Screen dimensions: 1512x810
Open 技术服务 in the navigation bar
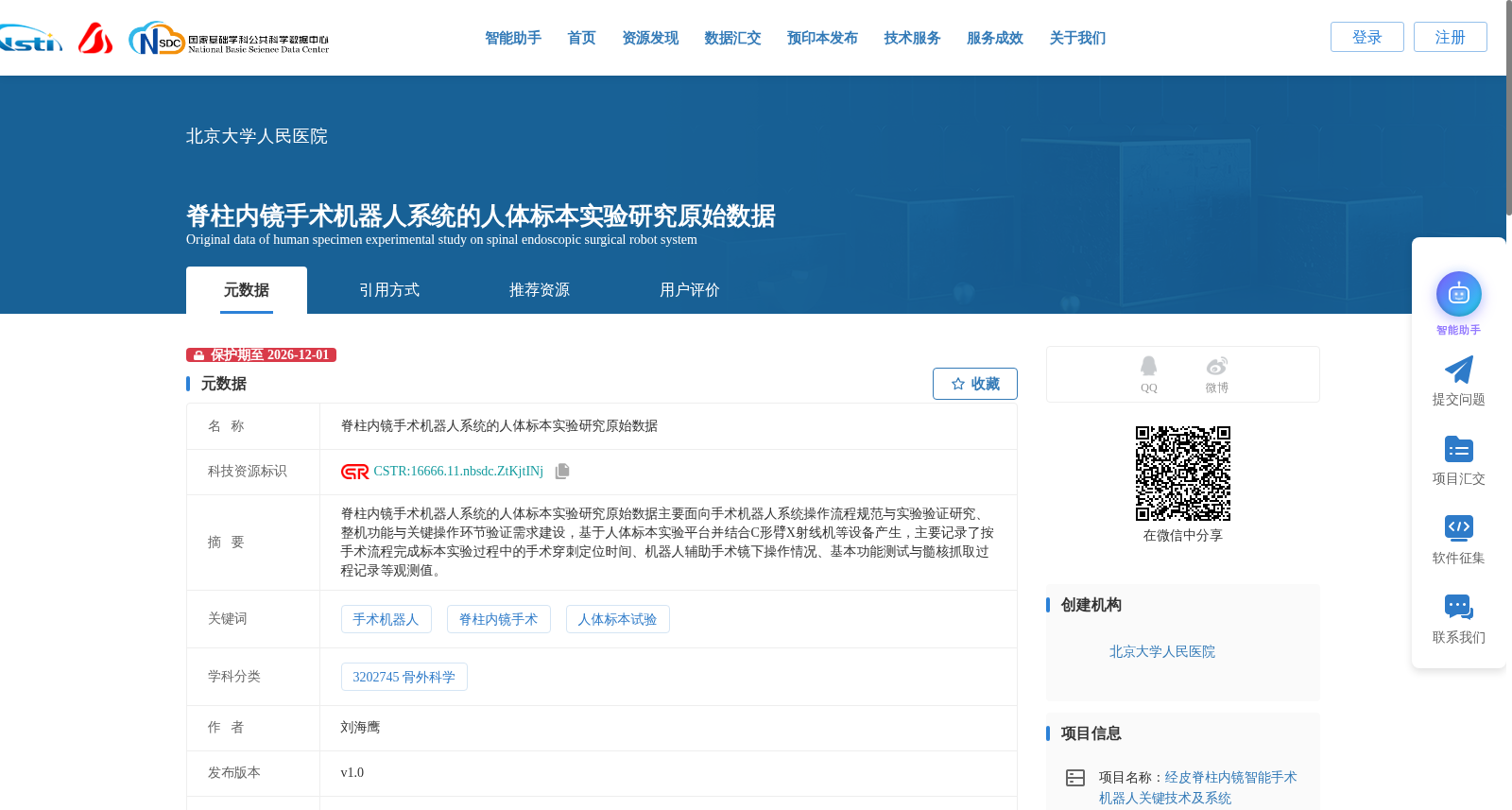[x=912, y=38]
